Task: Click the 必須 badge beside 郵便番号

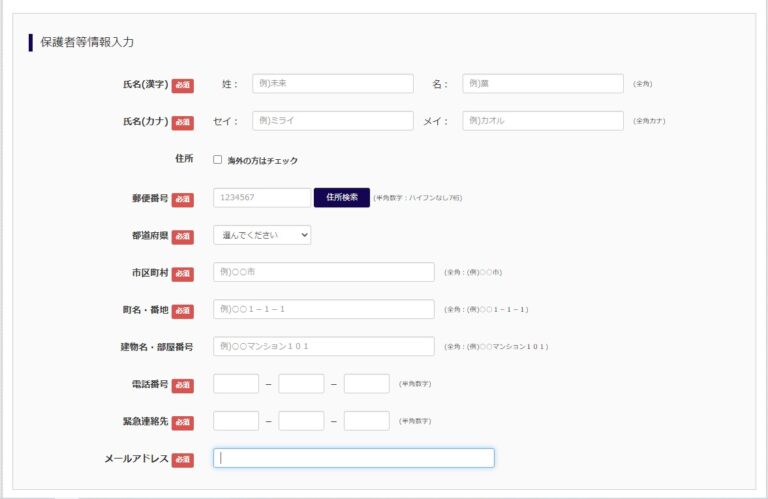Action: point(183,199)
